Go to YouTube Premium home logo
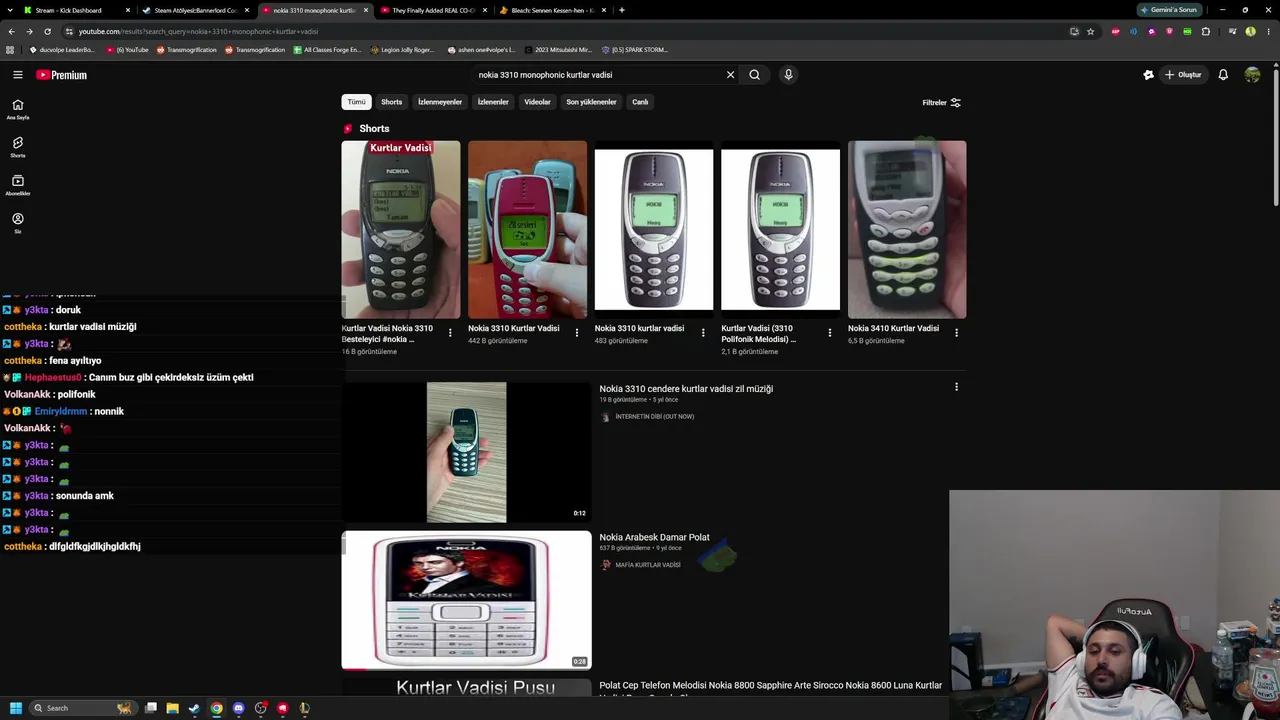The image size is (1280, 720). coord(62,75)
